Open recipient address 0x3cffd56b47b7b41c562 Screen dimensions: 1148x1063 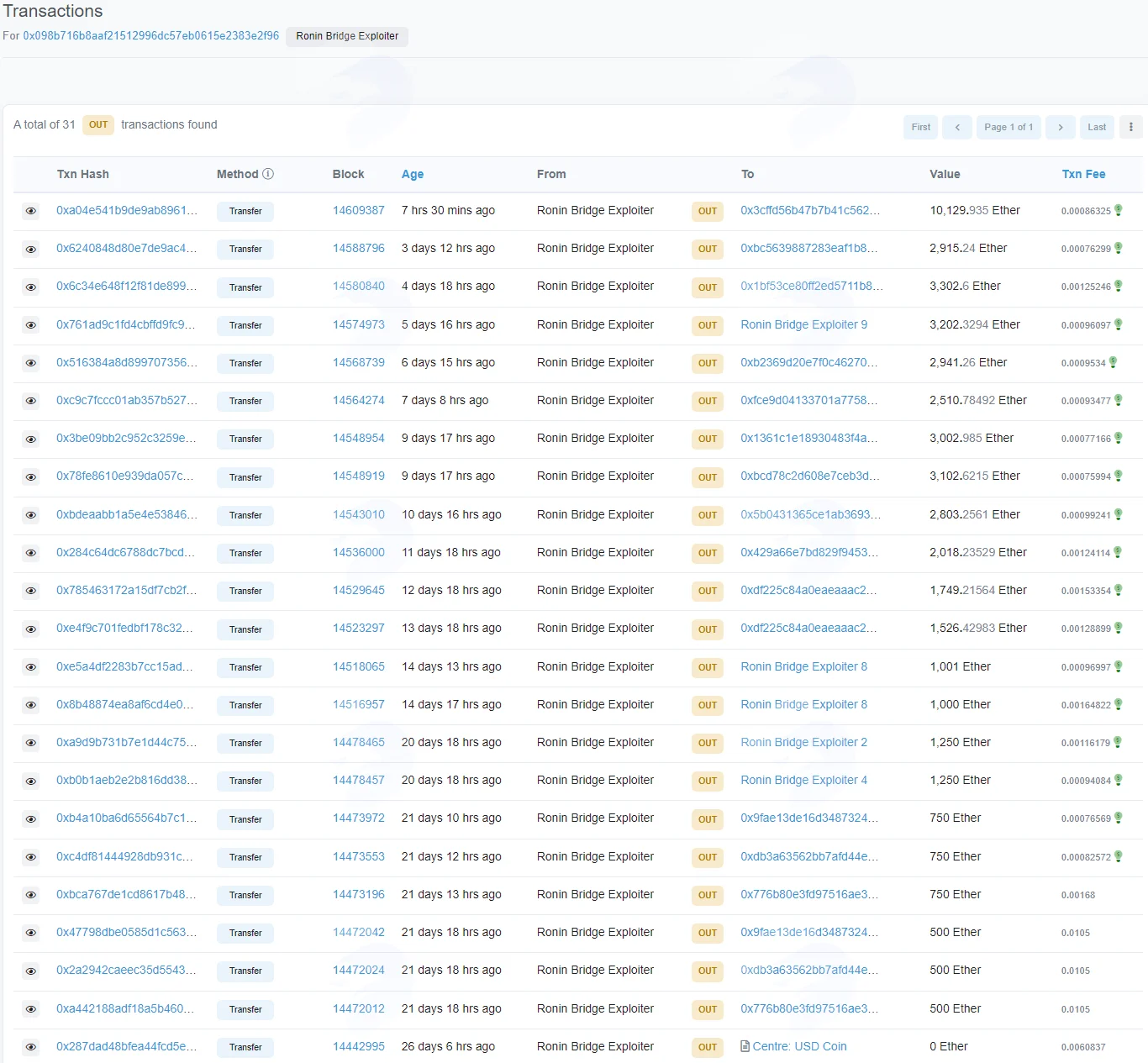click(x=810, y=210)
